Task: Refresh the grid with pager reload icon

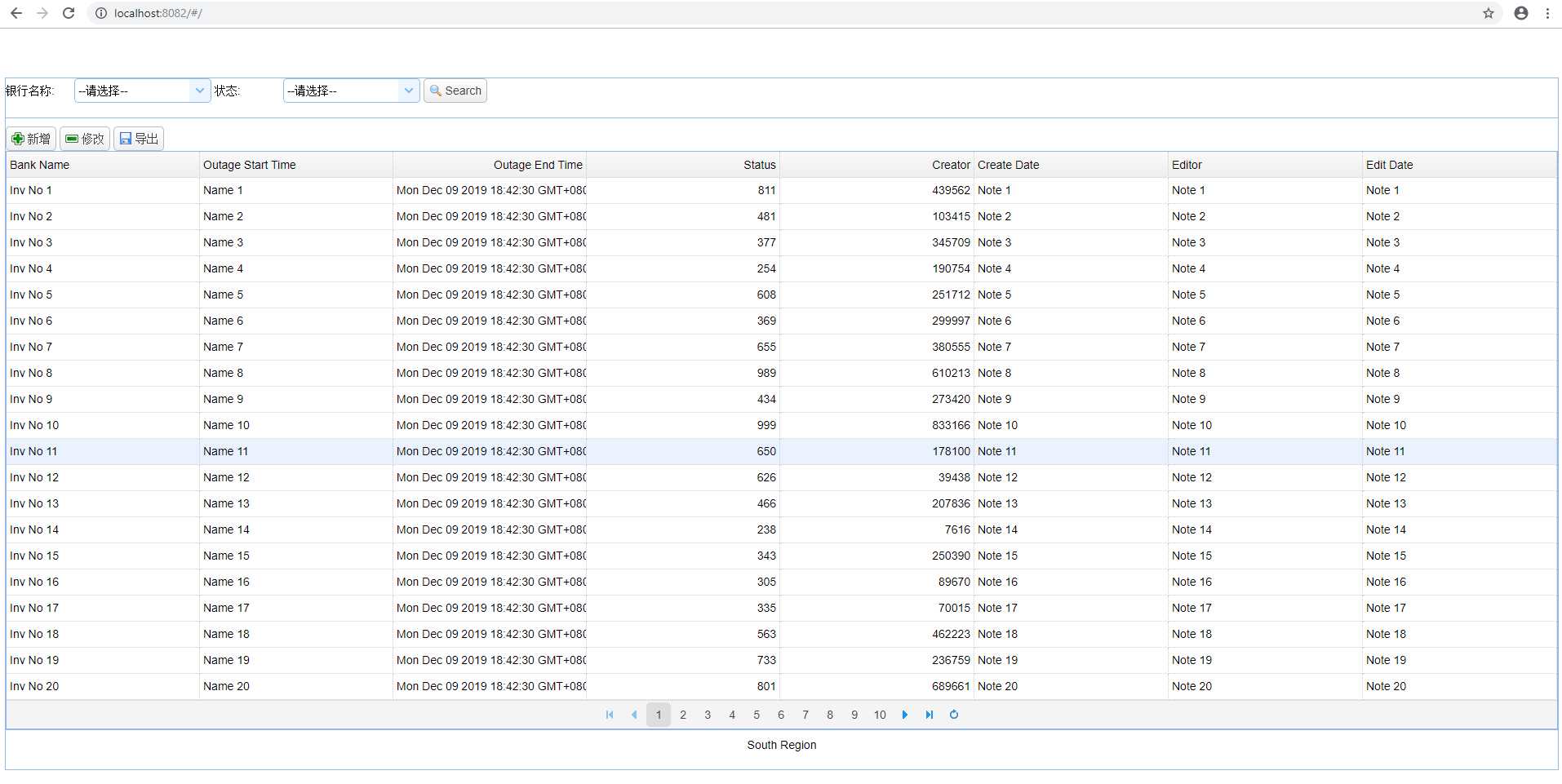Action: point(954,715)
